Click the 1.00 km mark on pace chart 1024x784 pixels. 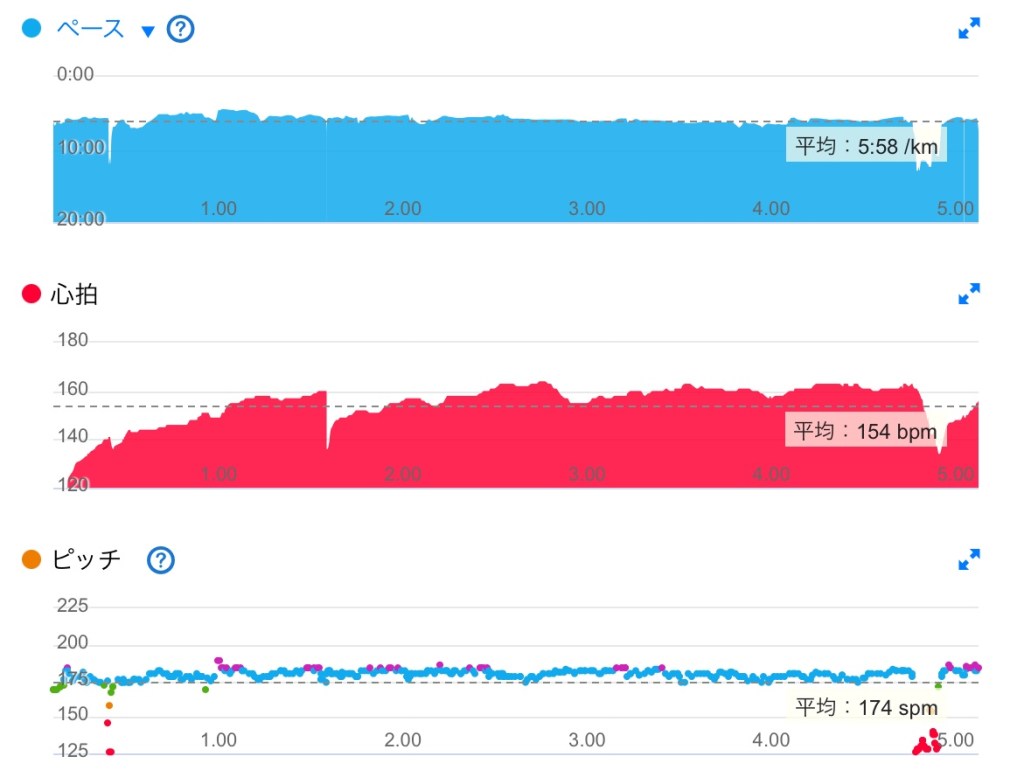pyautogui.click(x=219, y=209)
